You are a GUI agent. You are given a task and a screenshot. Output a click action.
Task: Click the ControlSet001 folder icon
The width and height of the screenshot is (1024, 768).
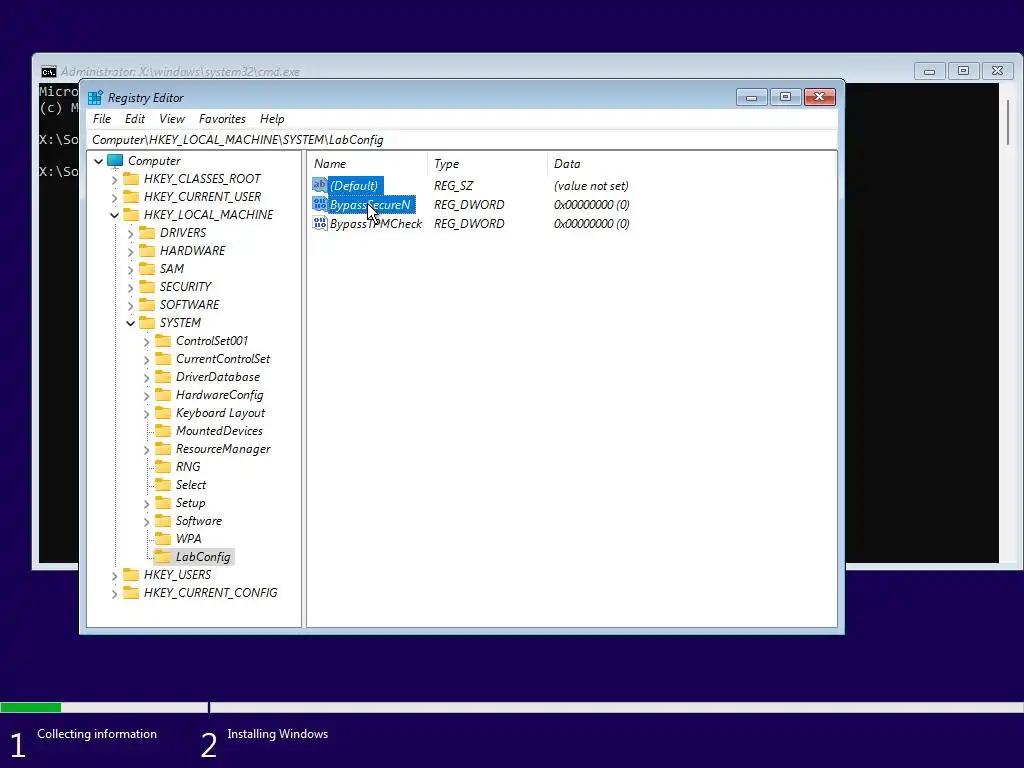pos(163,341)
